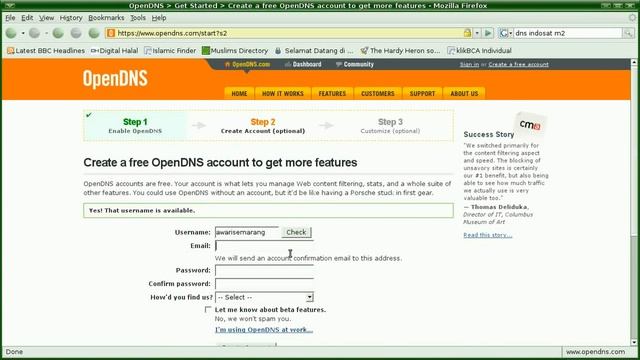The image size is (640, 360).
Task: Open the search engine selector dropdown
Action: point(506,33)
